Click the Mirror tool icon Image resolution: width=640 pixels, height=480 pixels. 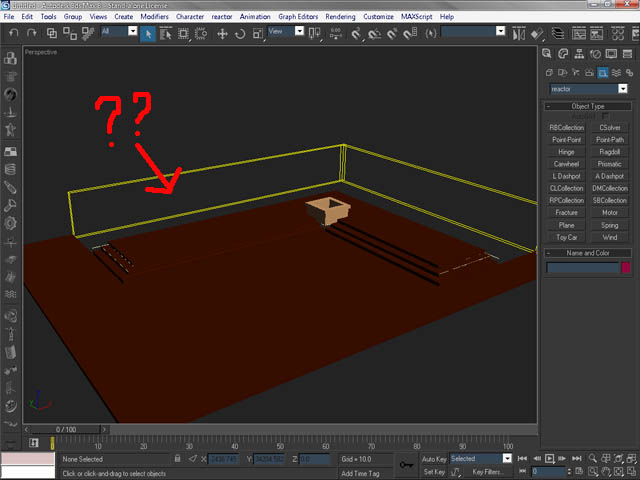[x=519, y=33]
